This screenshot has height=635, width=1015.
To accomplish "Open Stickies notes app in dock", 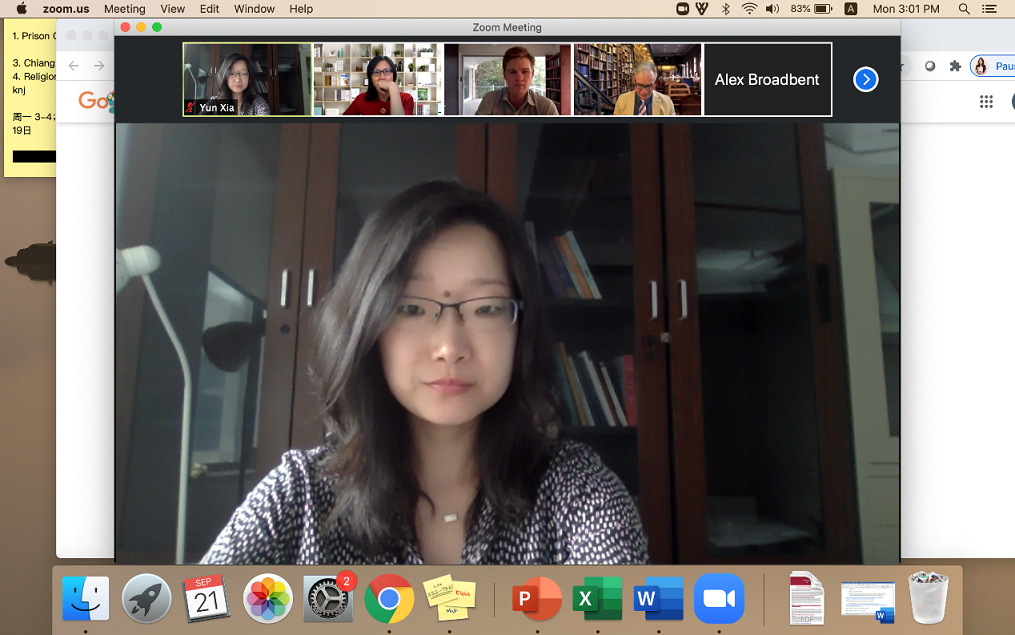I will pyautogui.click(x=449, y=598).
